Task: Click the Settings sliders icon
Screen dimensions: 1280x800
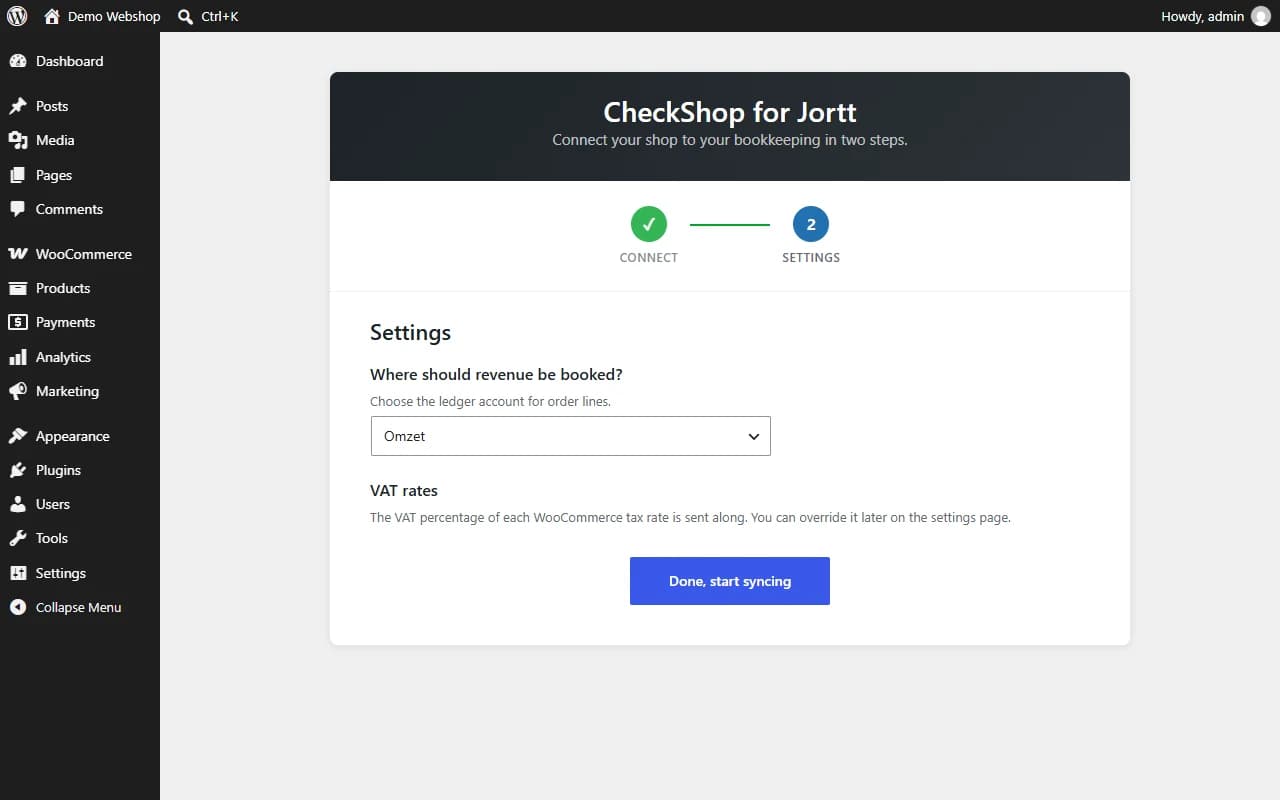Action: coord(18,573)
